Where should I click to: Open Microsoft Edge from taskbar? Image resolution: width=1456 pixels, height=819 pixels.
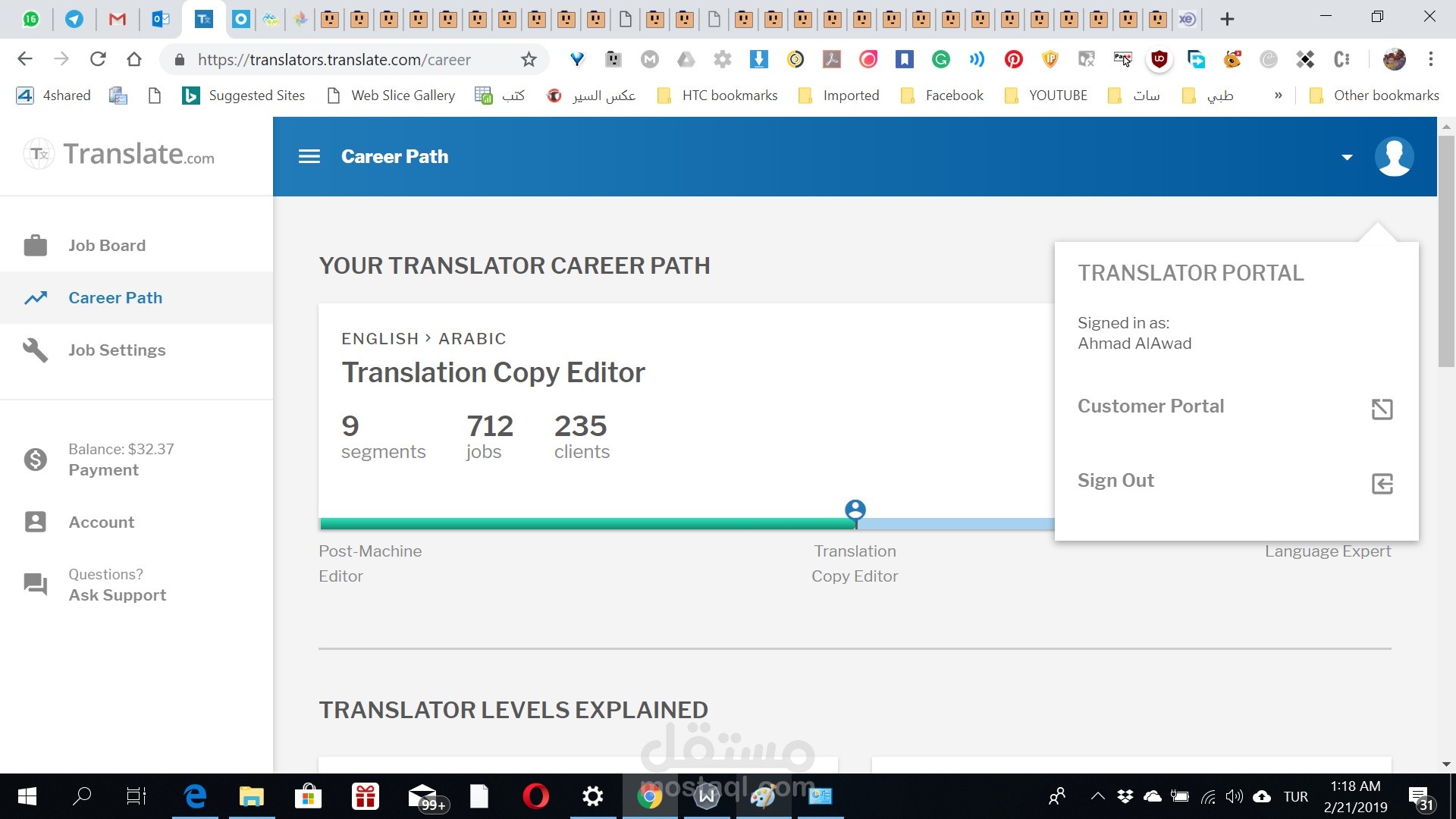click(195, 796)
